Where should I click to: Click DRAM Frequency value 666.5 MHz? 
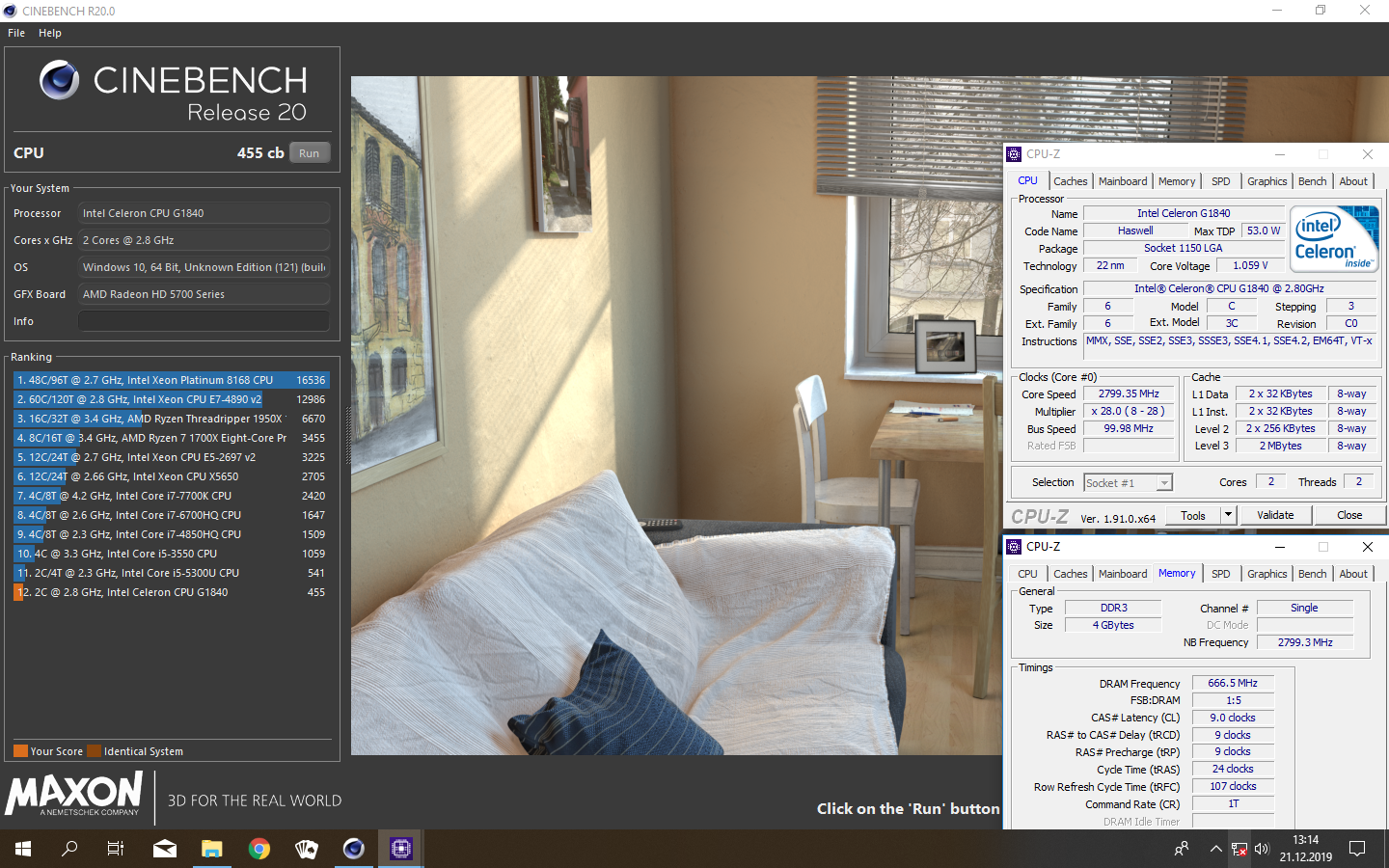(1233, 683)
